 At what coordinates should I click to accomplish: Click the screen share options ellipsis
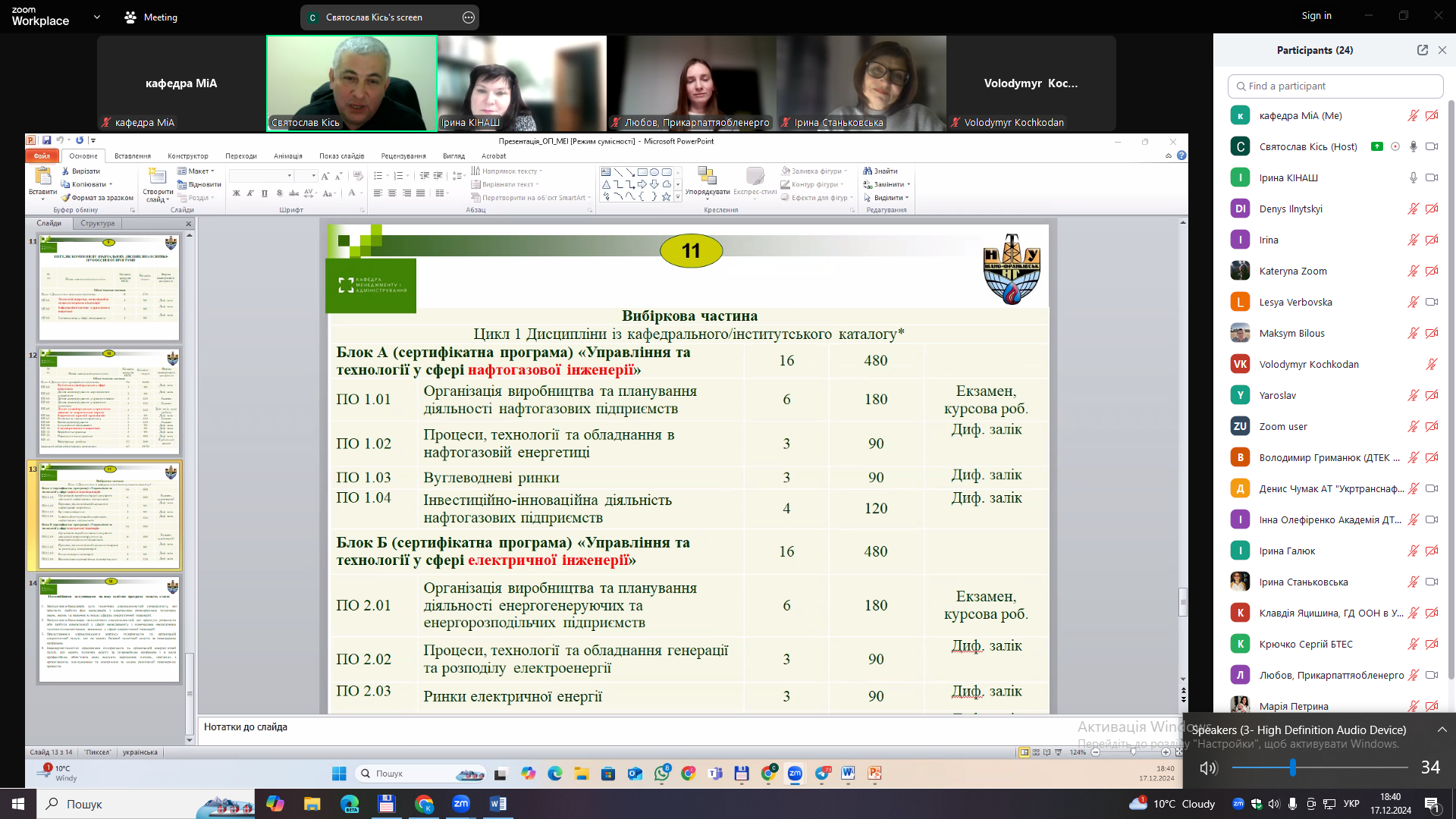click(x=469, y=17)
